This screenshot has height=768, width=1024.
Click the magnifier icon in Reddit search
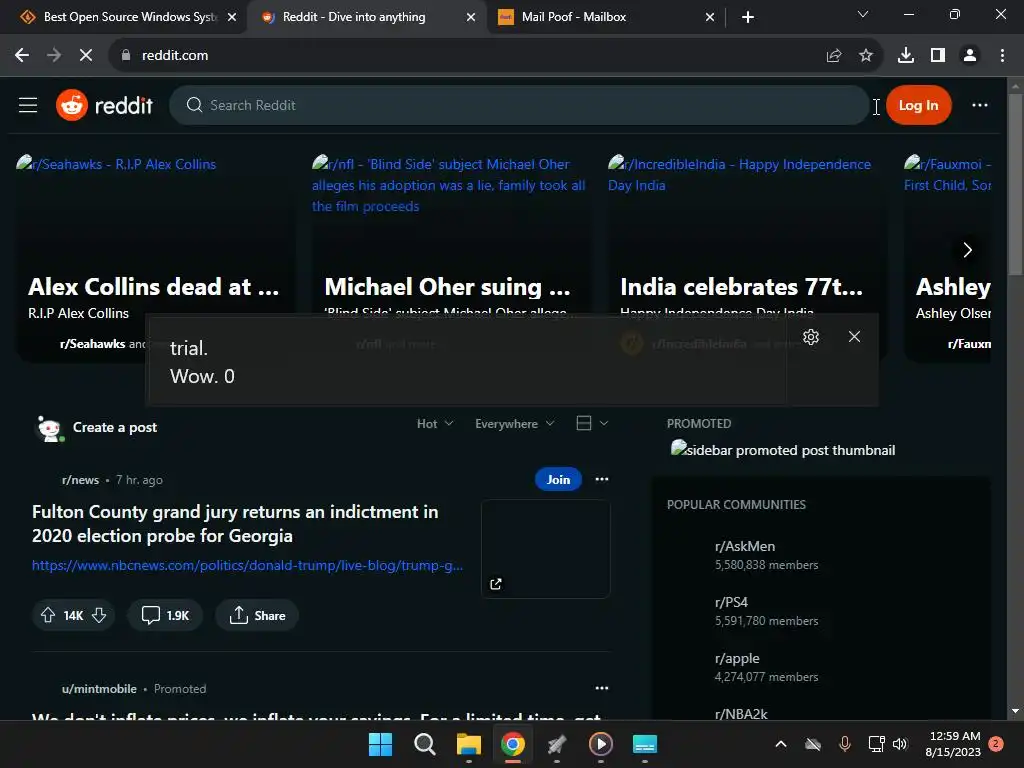click(x=194, y=105)
